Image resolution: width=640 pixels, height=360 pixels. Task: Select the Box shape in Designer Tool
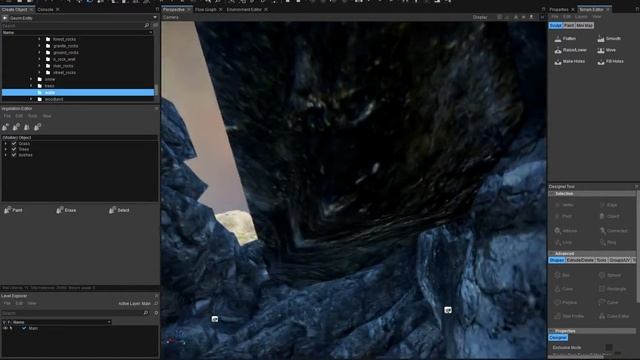pyautogui.click(x=562, y=276)
